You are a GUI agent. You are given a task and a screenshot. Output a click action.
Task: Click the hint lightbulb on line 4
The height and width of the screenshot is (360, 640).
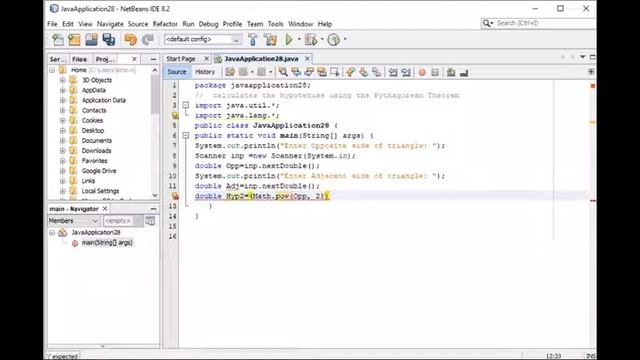pyautogui.click(x=175, y=116)
